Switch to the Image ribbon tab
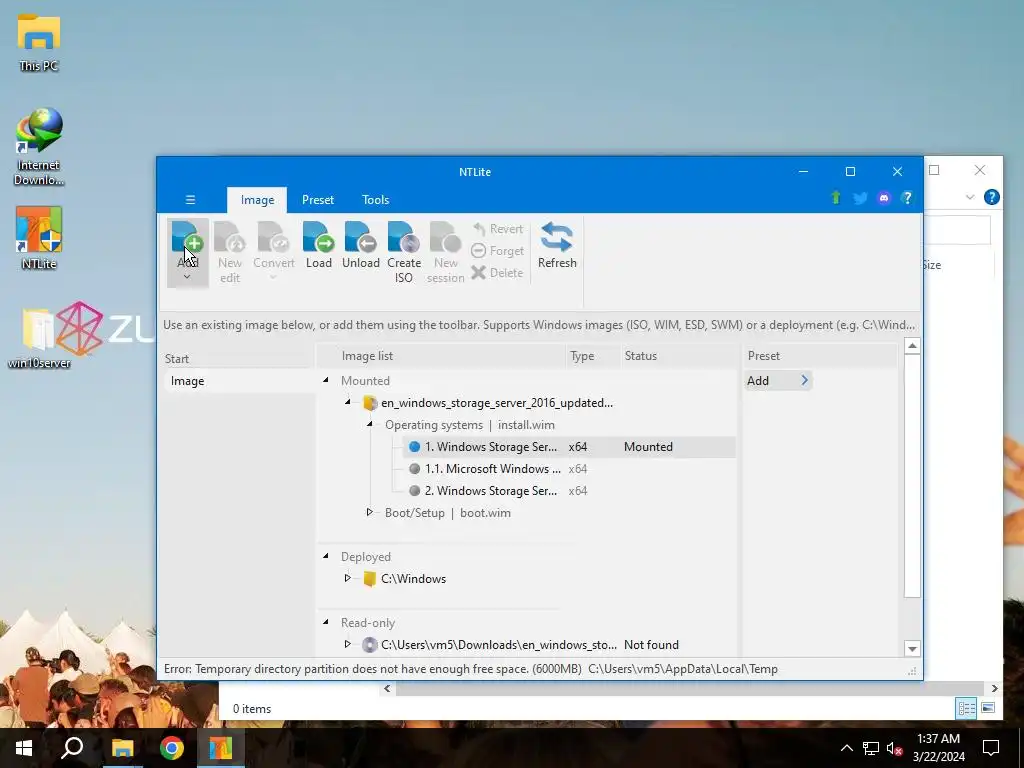This screenshot has width=1024, height=768. [257, 200]
